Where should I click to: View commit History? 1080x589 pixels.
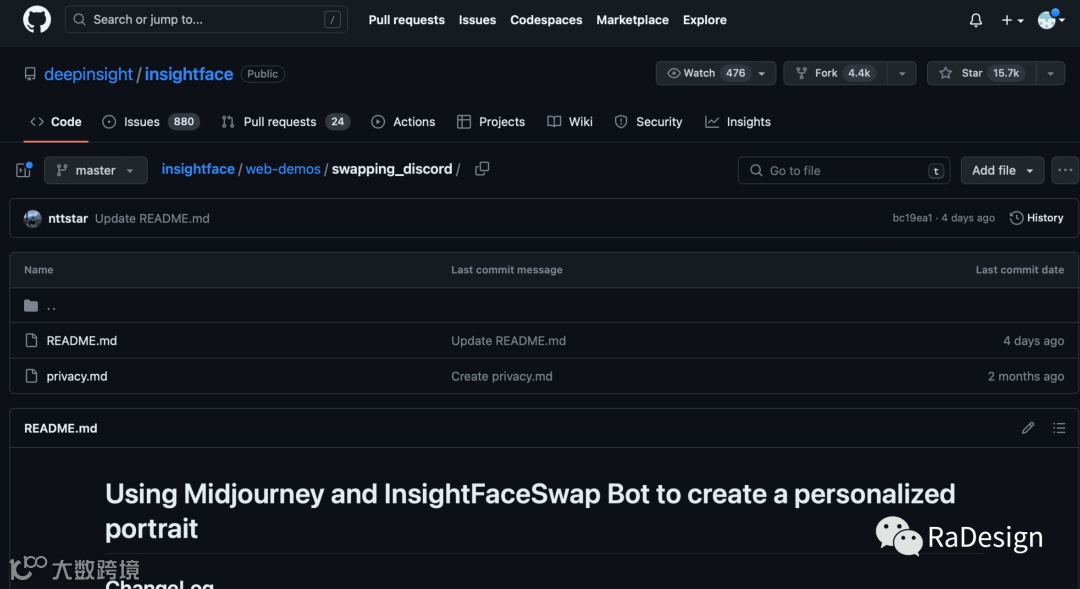click(1037, 218)
